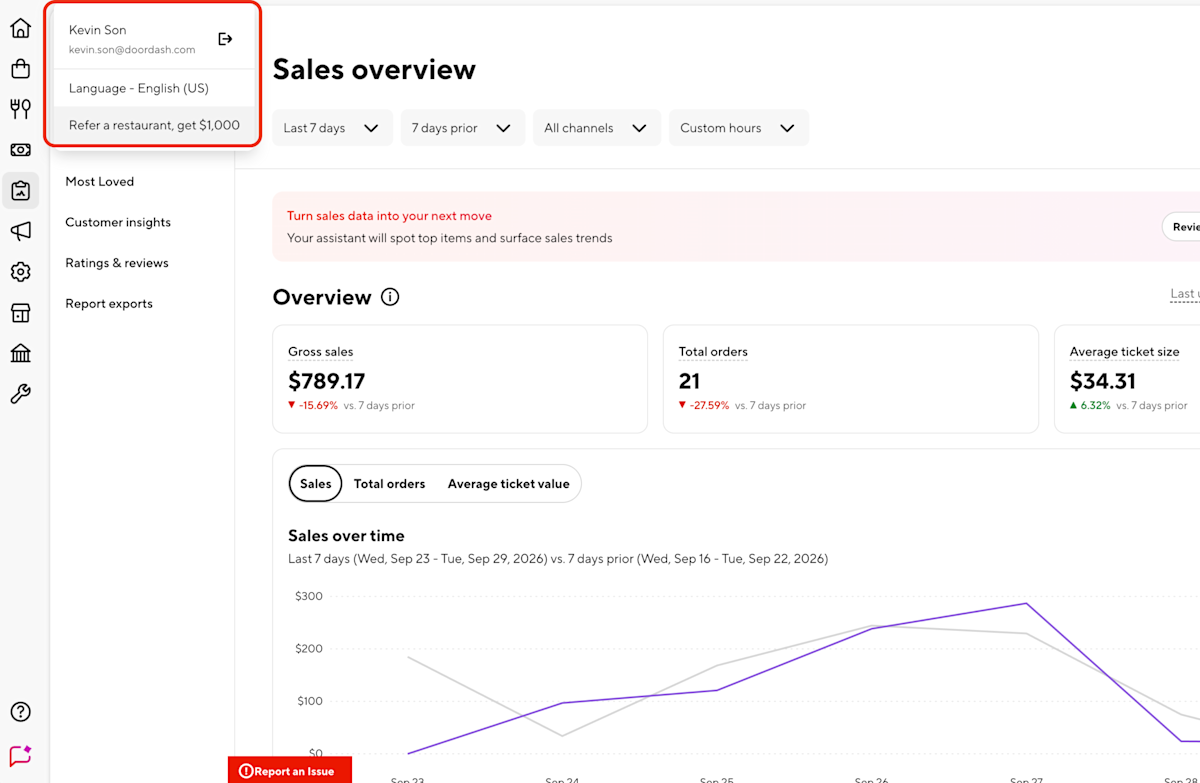
Task: Click the $34.31 average ticket value
Action: (1103, 381)
